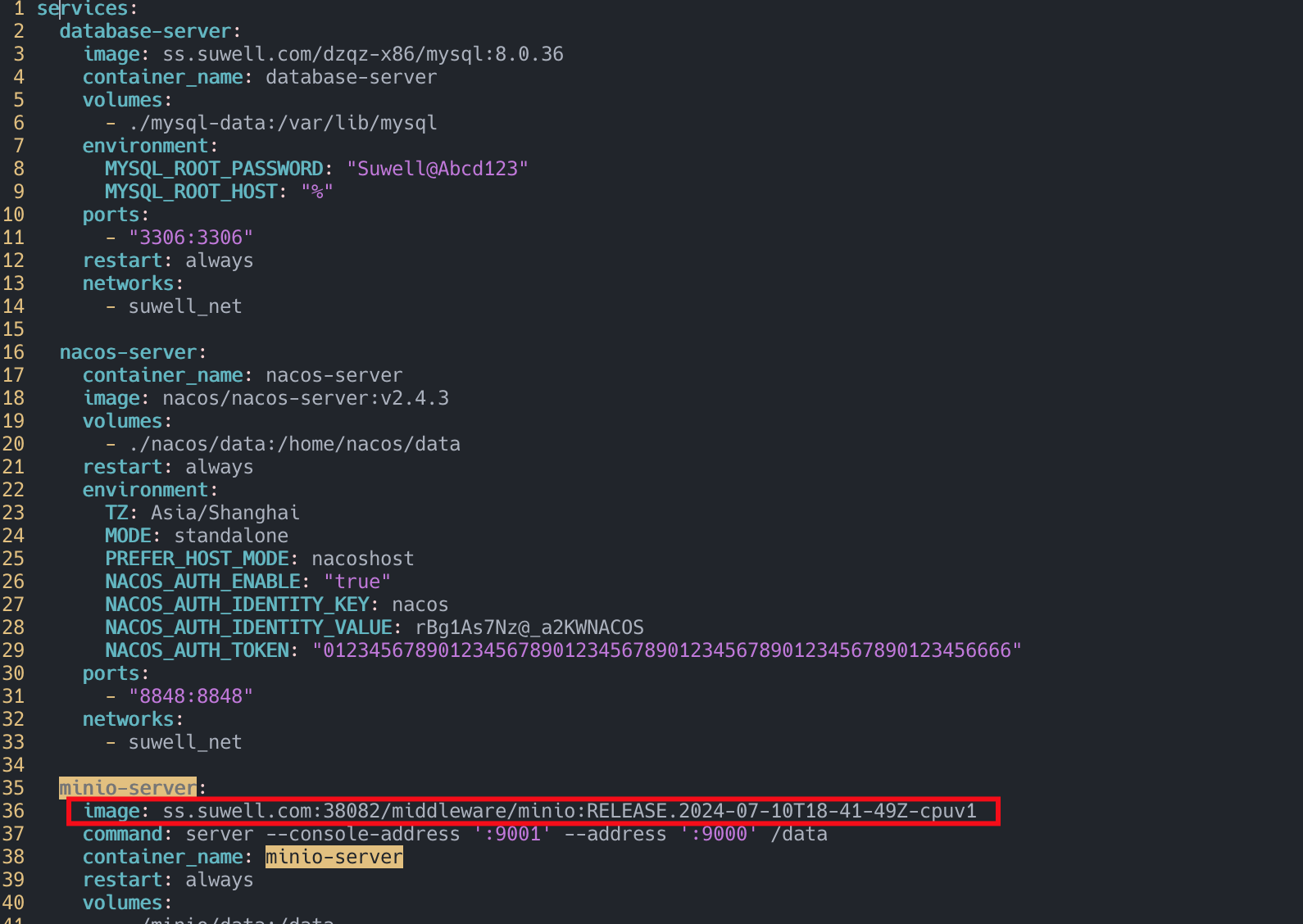The width and height of the screenshot is (1303, 924).
Task: Click the port mapping "8848:8848"
Action: [191, 696]
